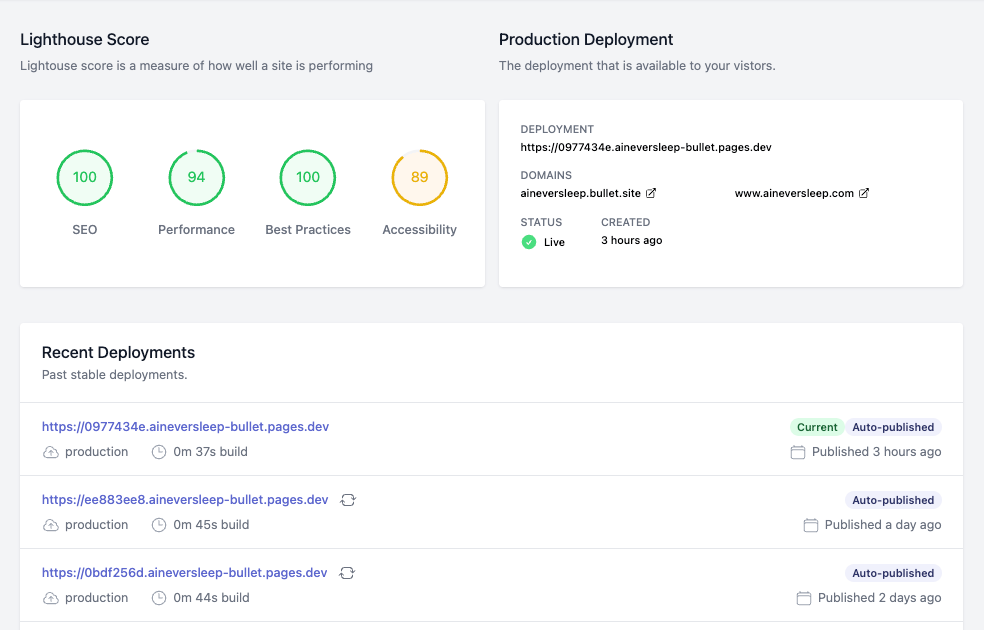Click the cloud upload icon on the first production row

[x=50, y=452]
